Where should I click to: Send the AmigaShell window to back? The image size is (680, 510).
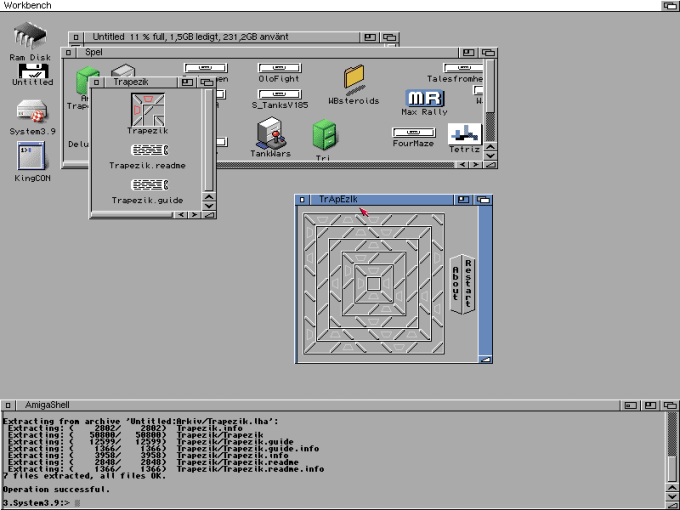click(670, 405)
